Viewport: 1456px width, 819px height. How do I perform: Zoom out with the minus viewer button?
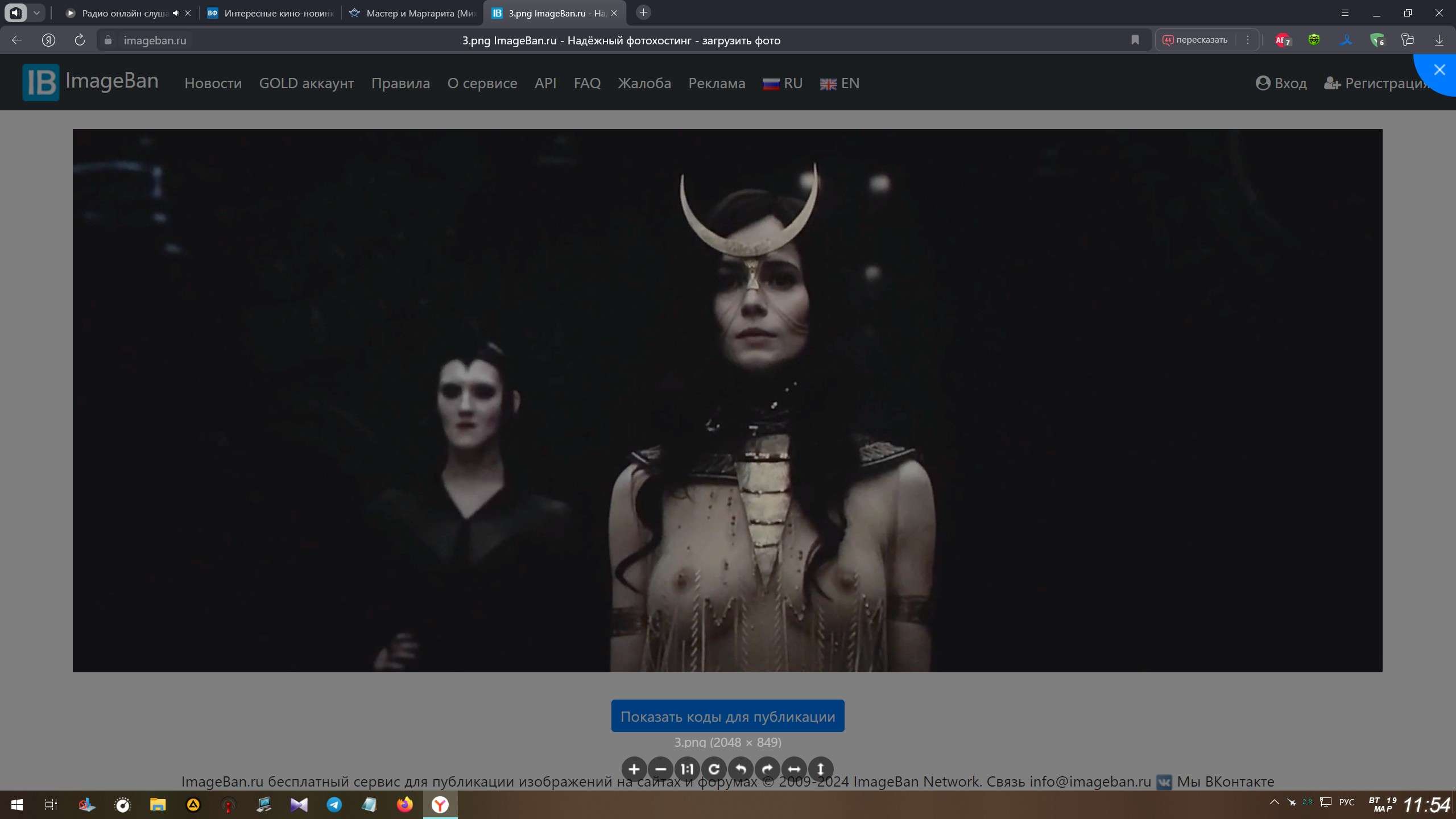[660, 770]
